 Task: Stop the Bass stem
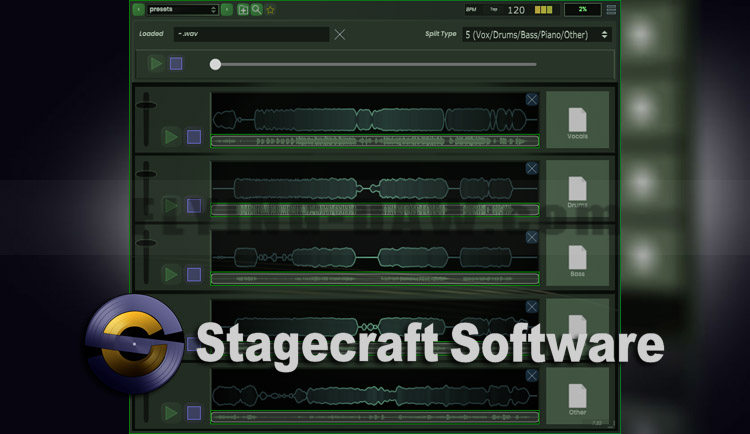194,275
